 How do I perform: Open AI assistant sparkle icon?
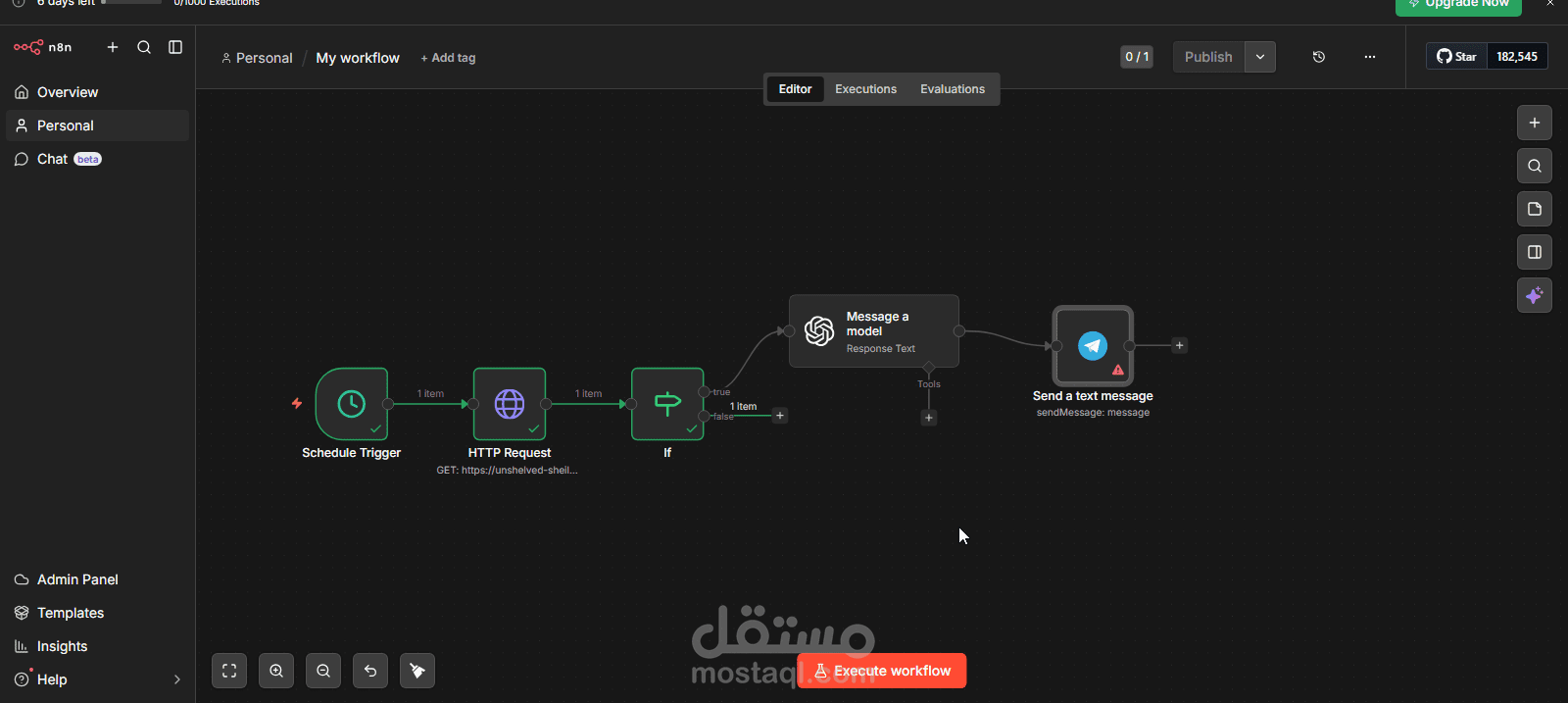point(1535,295)
